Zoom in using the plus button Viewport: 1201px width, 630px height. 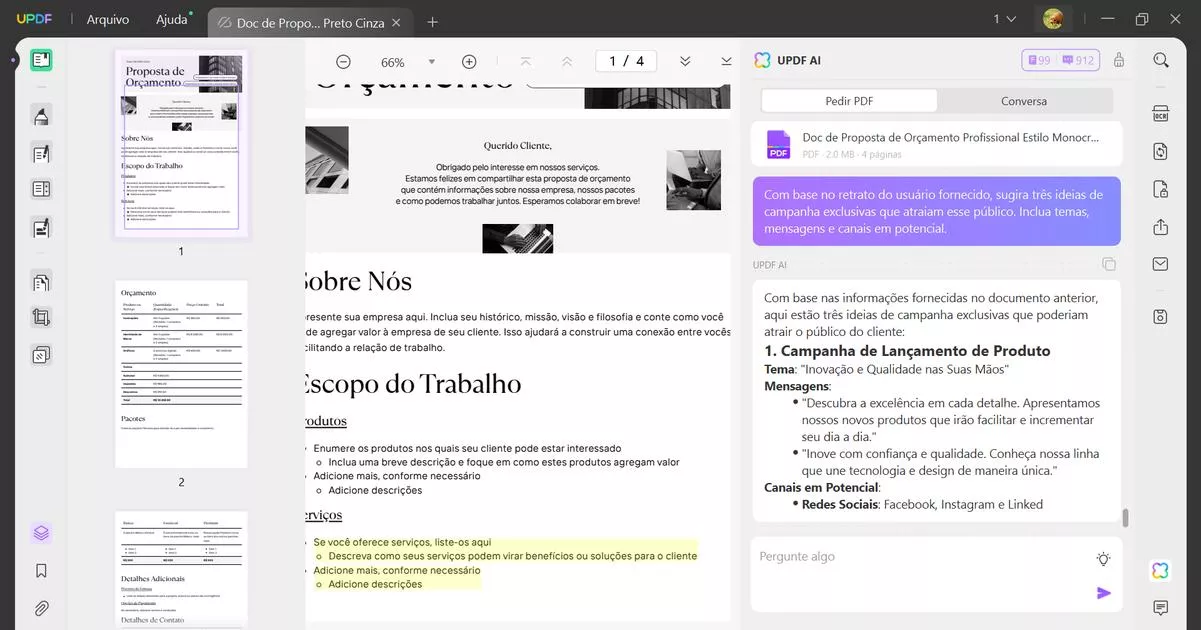tap(468, 61)
